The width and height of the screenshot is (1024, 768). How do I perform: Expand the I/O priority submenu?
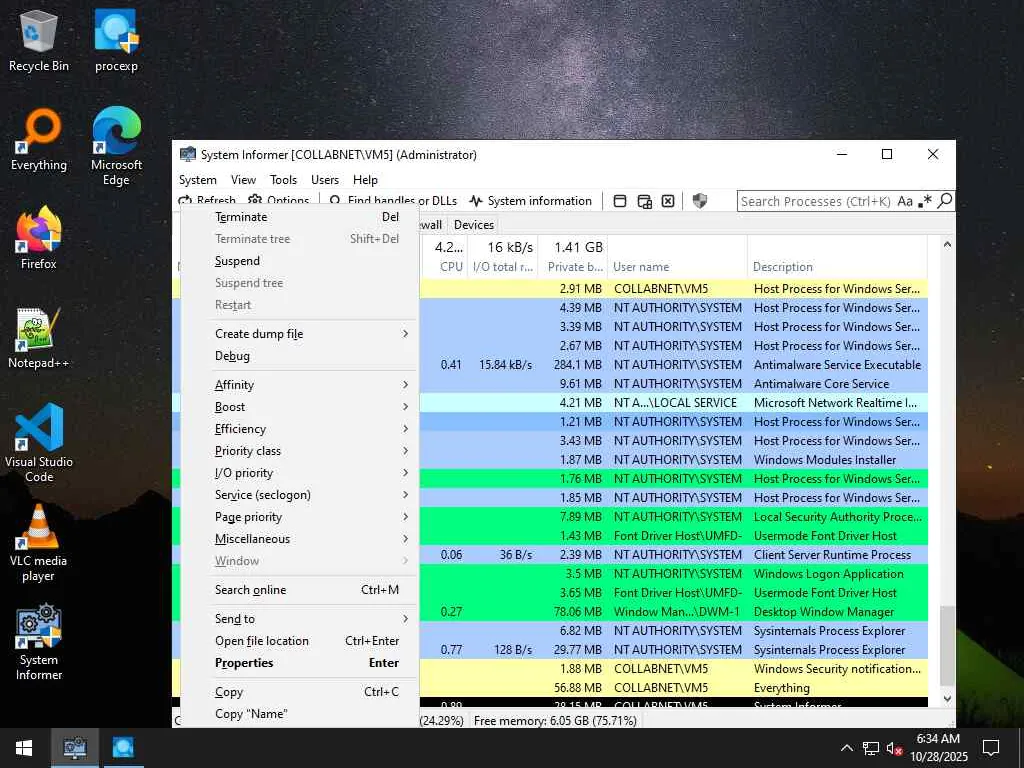click(300, 473)
